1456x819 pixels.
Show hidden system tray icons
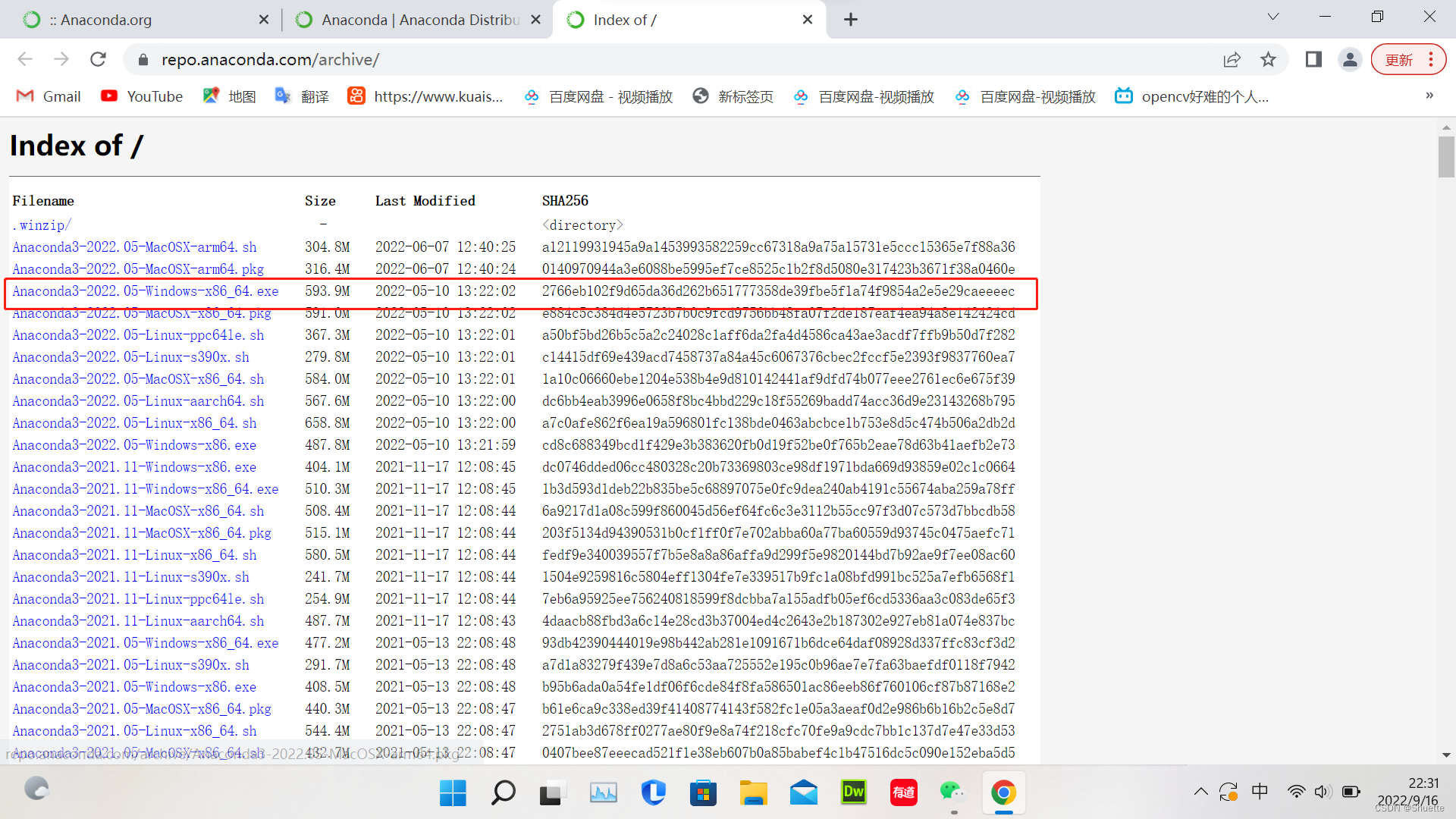pyautogui.click(x=1200, y=792)
